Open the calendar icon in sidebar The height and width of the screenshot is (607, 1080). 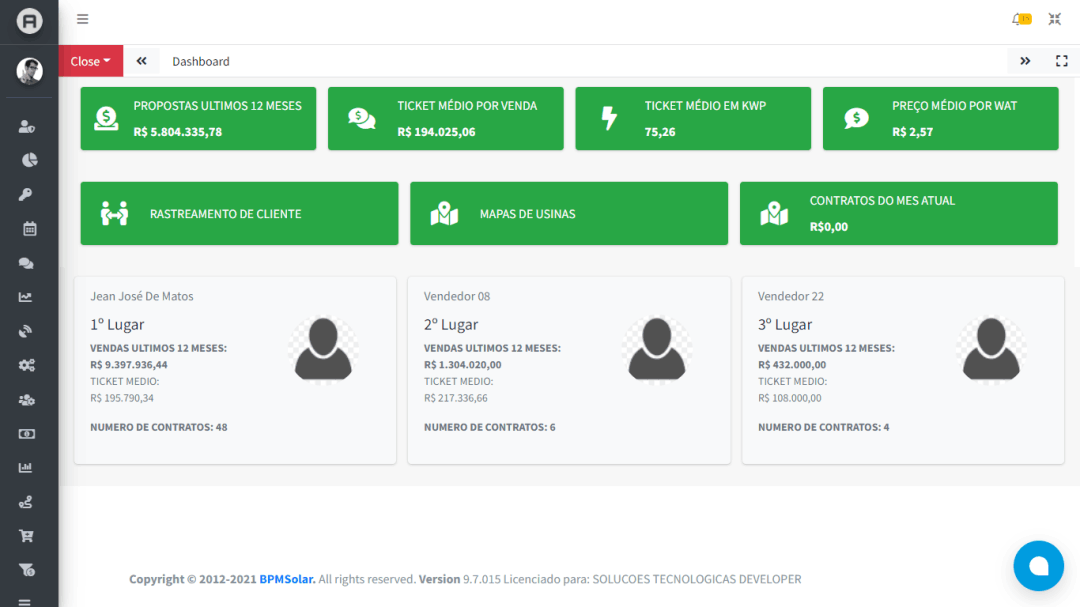tap(29, 229)
